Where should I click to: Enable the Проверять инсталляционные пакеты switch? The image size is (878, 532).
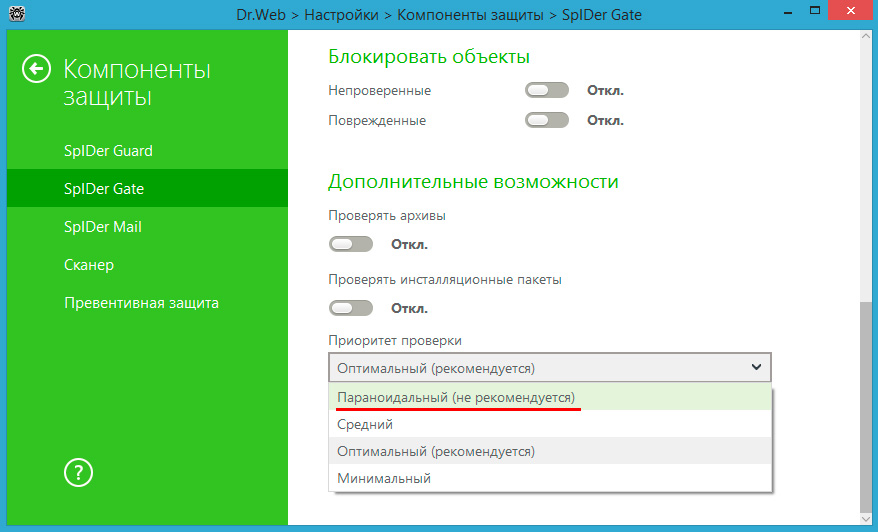click(351, 308)
